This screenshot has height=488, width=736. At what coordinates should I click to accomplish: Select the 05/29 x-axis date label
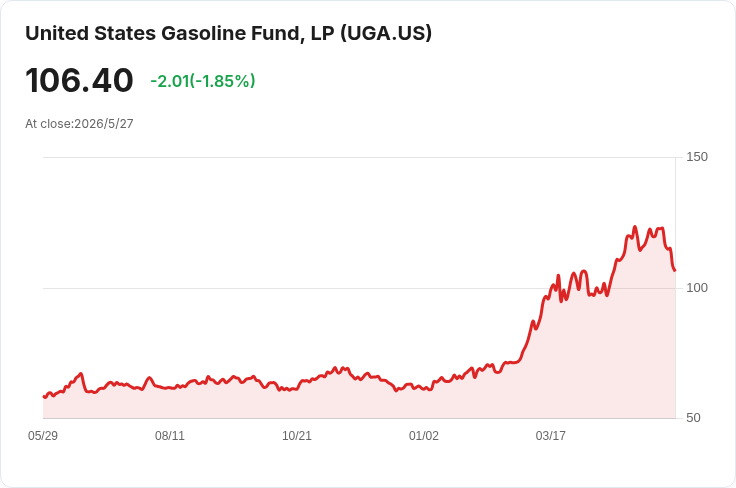point(43,436)
